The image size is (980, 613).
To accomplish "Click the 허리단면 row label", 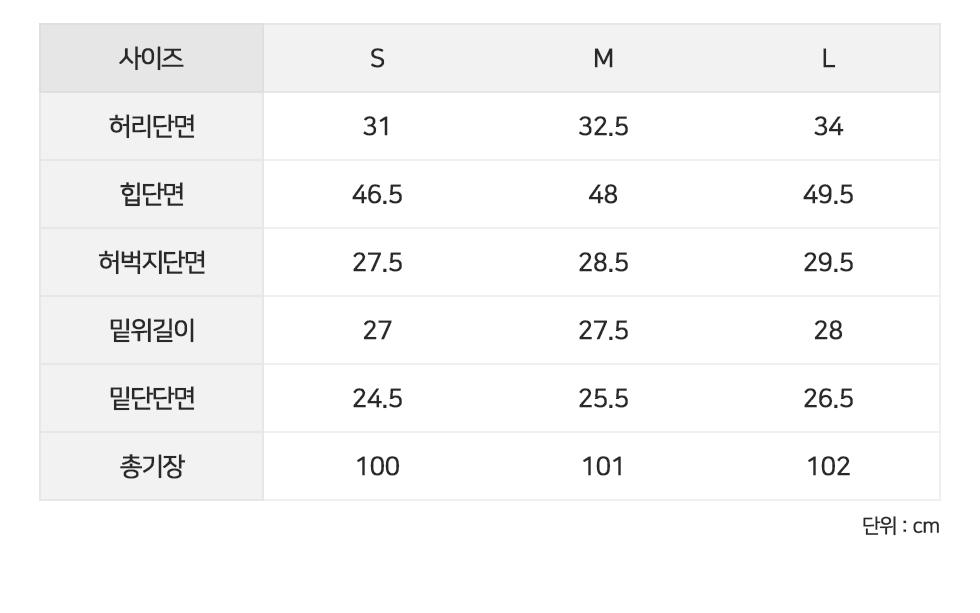I will click(151, 127).
